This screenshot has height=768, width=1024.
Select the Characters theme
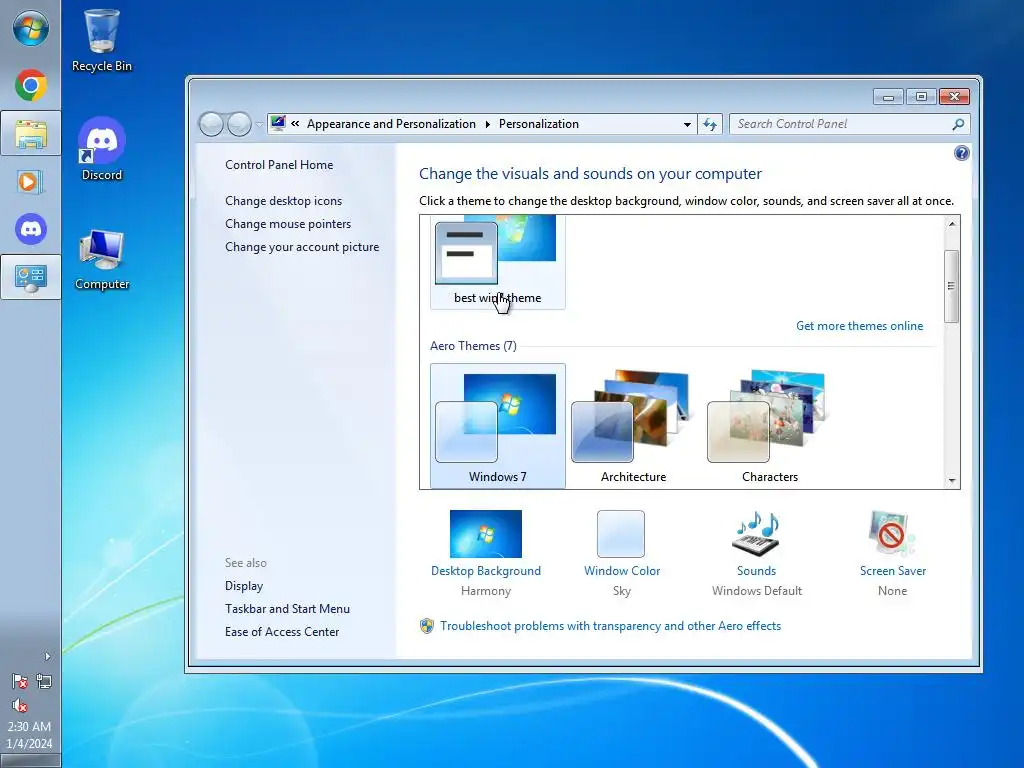[769, 426]
